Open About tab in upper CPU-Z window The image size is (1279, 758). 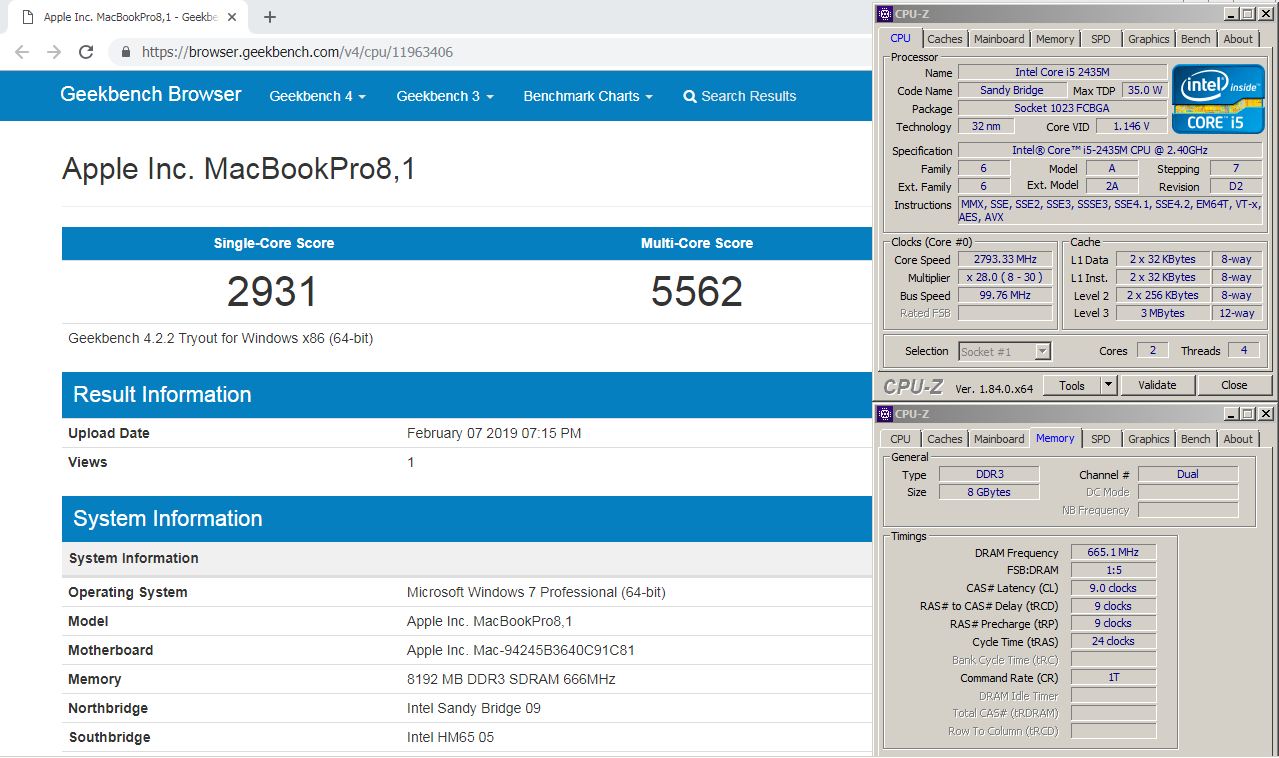1238,39
